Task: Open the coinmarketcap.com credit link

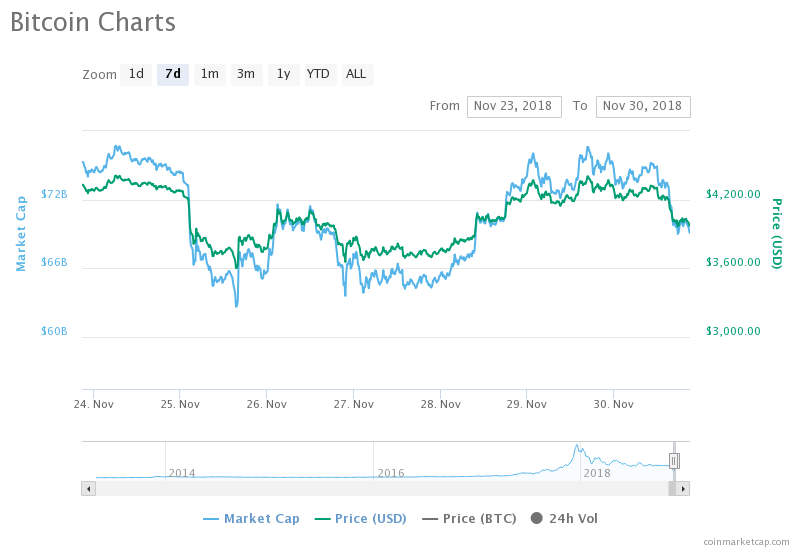Action: pyautogui.click(x=746, y=542)
